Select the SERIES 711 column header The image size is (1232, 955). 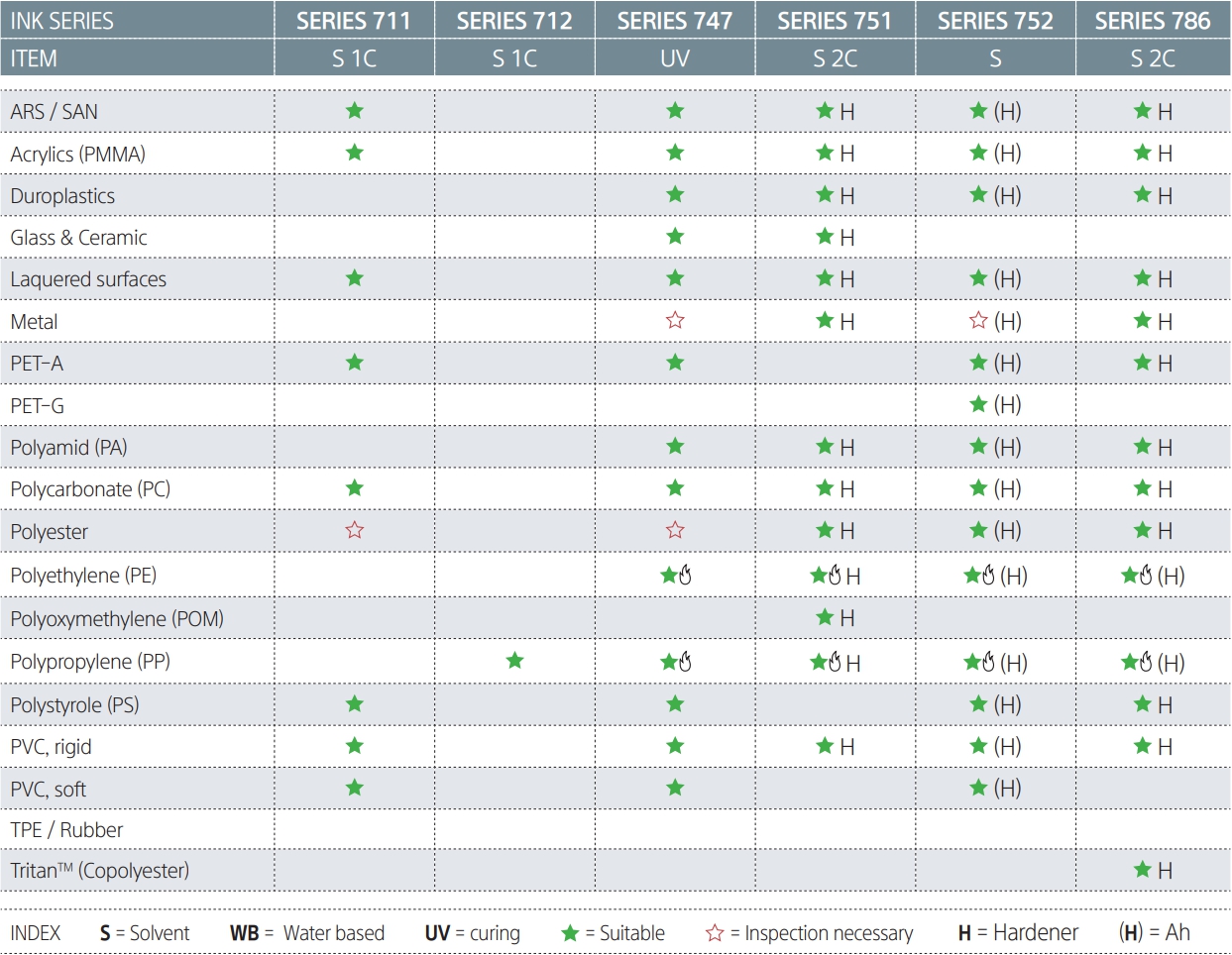(354, 21)
